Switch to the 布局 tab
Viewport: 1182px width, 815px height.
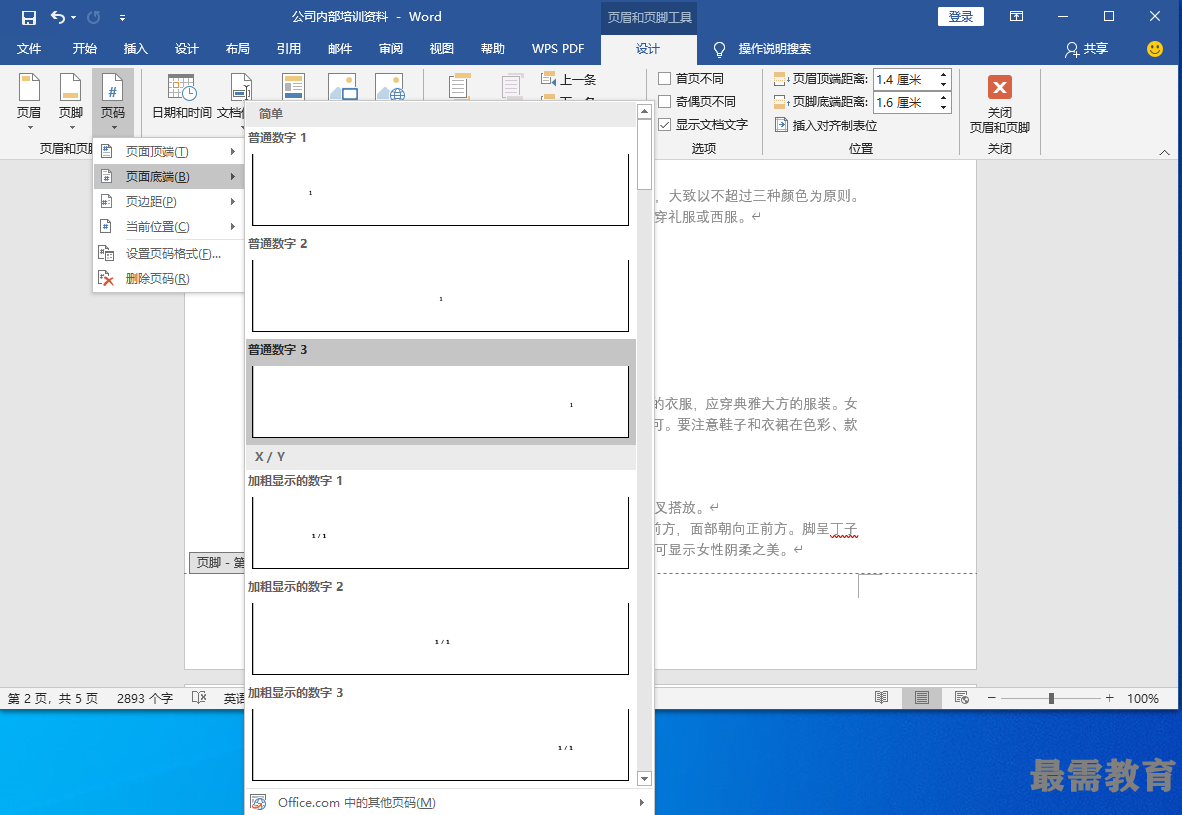[x=237, y=49]
